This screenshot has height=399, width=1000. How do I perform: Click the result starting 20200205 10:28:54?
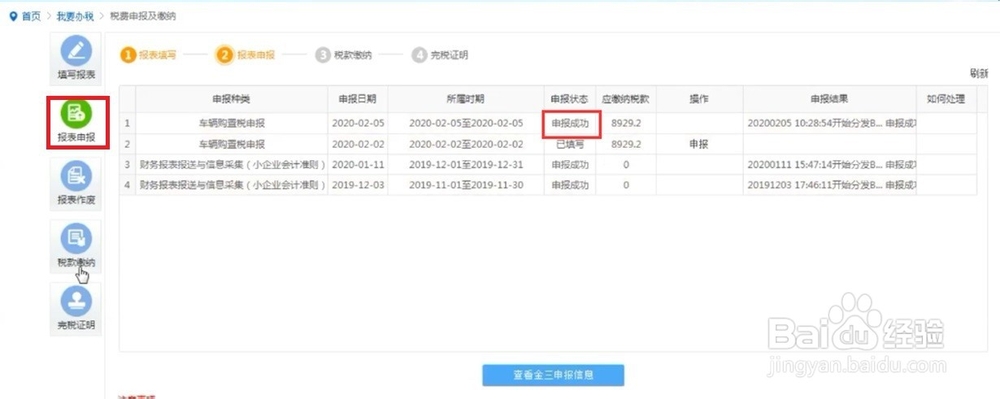point(832,124)
